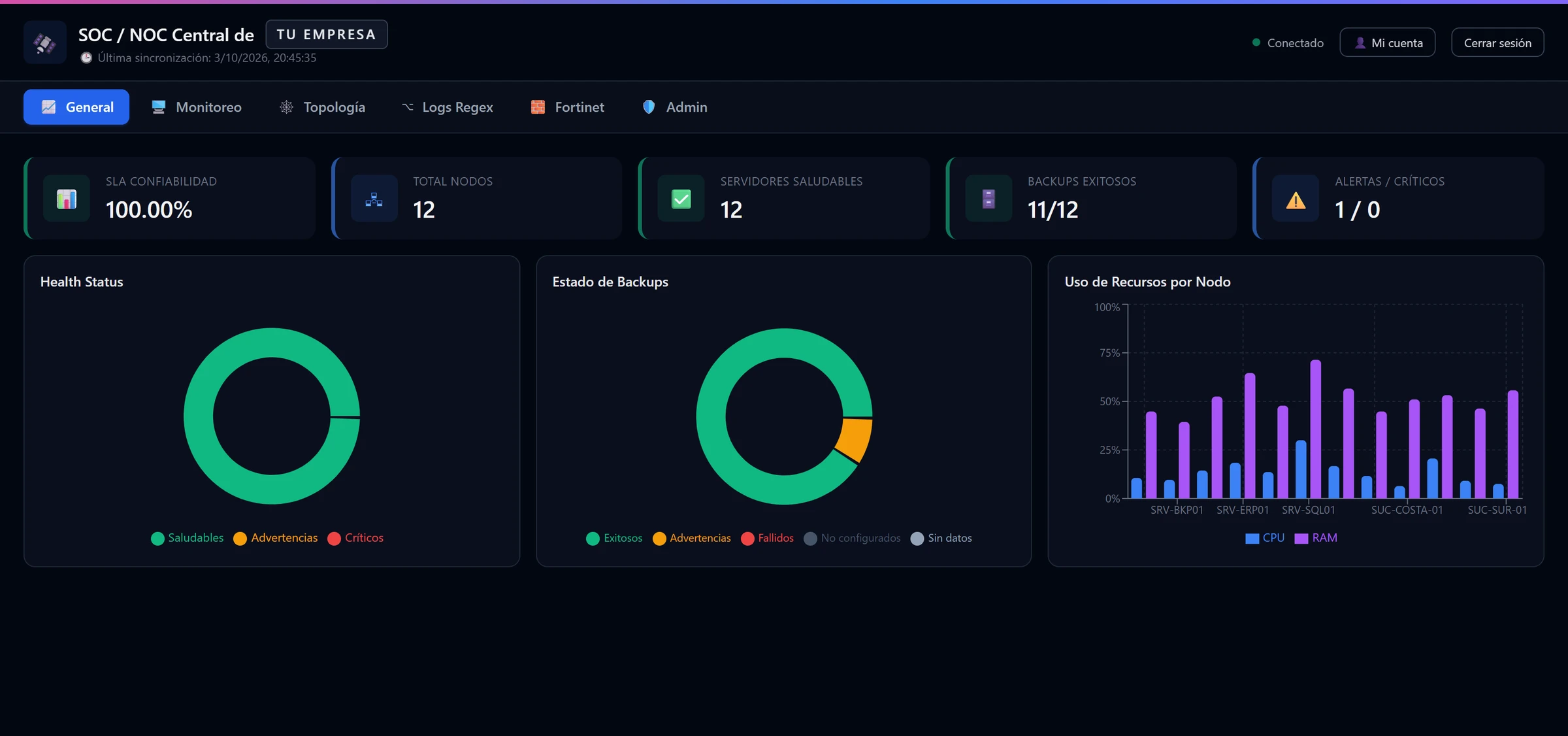Image resolution: width=1568 pixels, height=736 pixels.
Task: Click the Monitoreo computer icon
Action: [x=158, y=107]
